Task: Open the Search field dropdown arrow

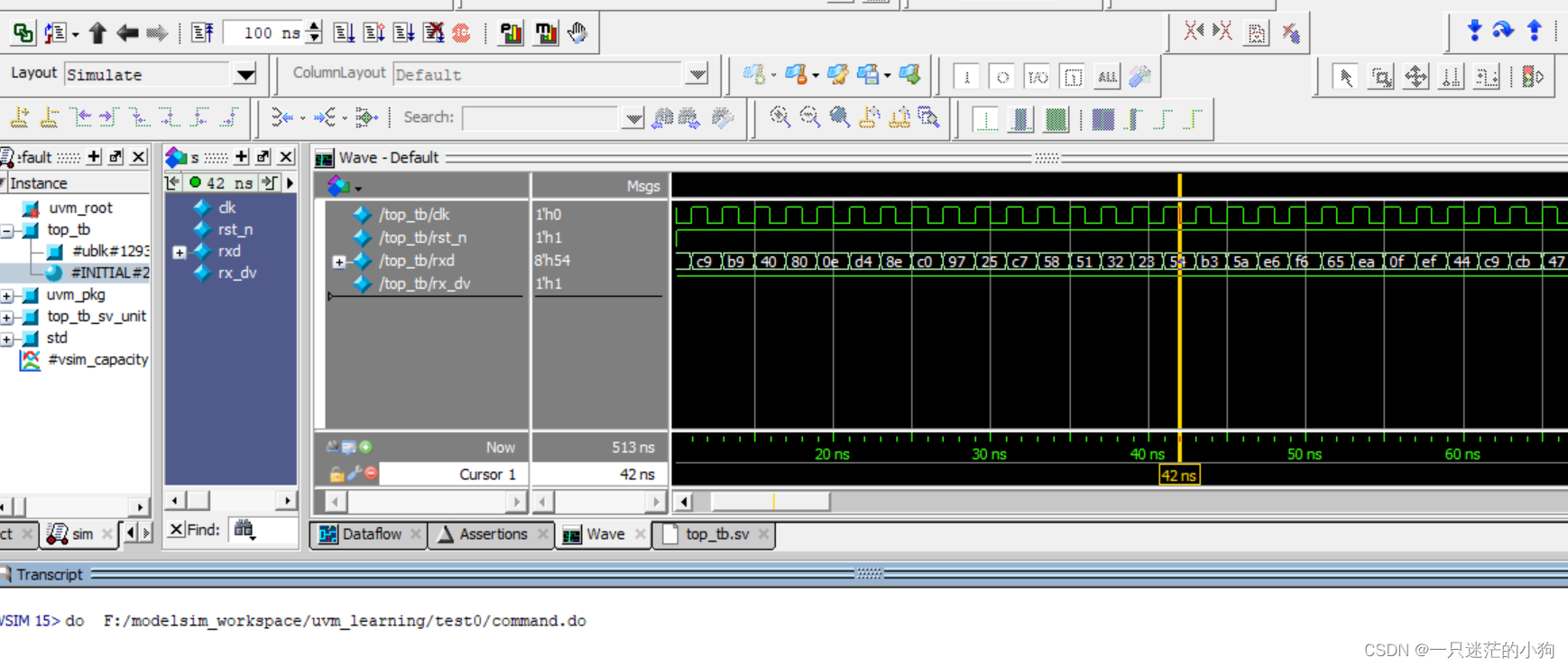Action: 633,117
